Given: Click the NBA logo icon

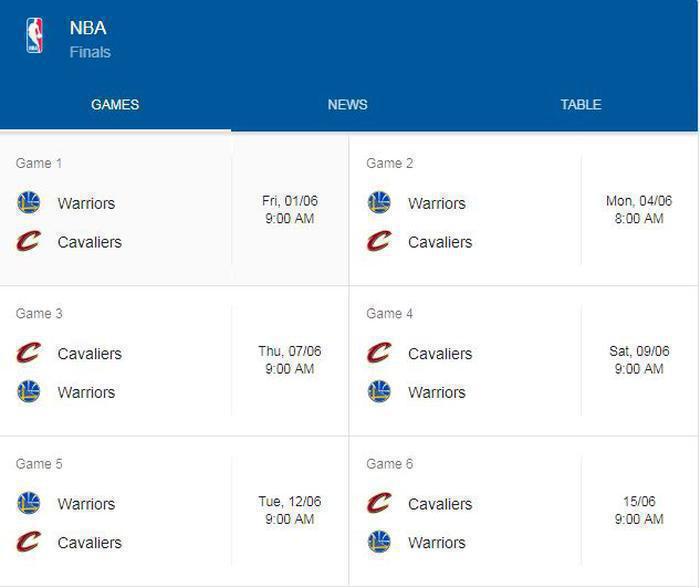Looking at the screenshot, I should pyautogui.click(x=34, y=35).
